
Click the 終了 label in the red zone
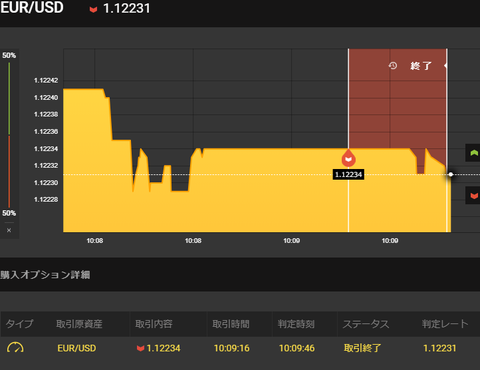click(x=421, y=66)
